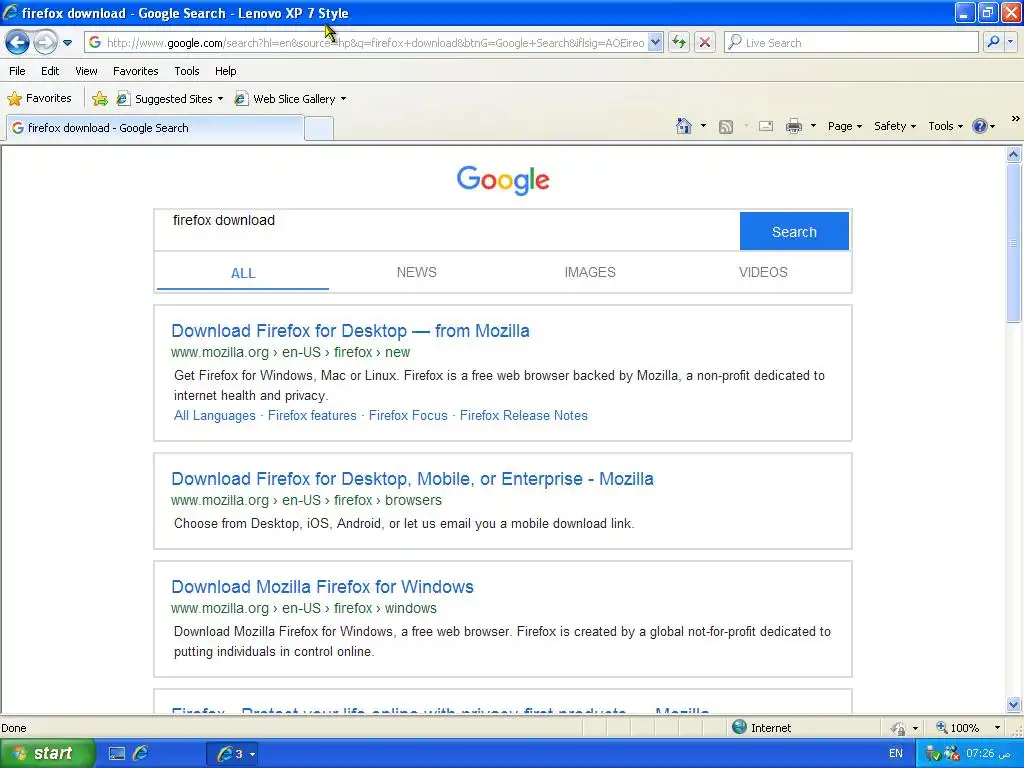Open the search provider options dropdown
The image size is (1024, 768).
click(1011, 42)
